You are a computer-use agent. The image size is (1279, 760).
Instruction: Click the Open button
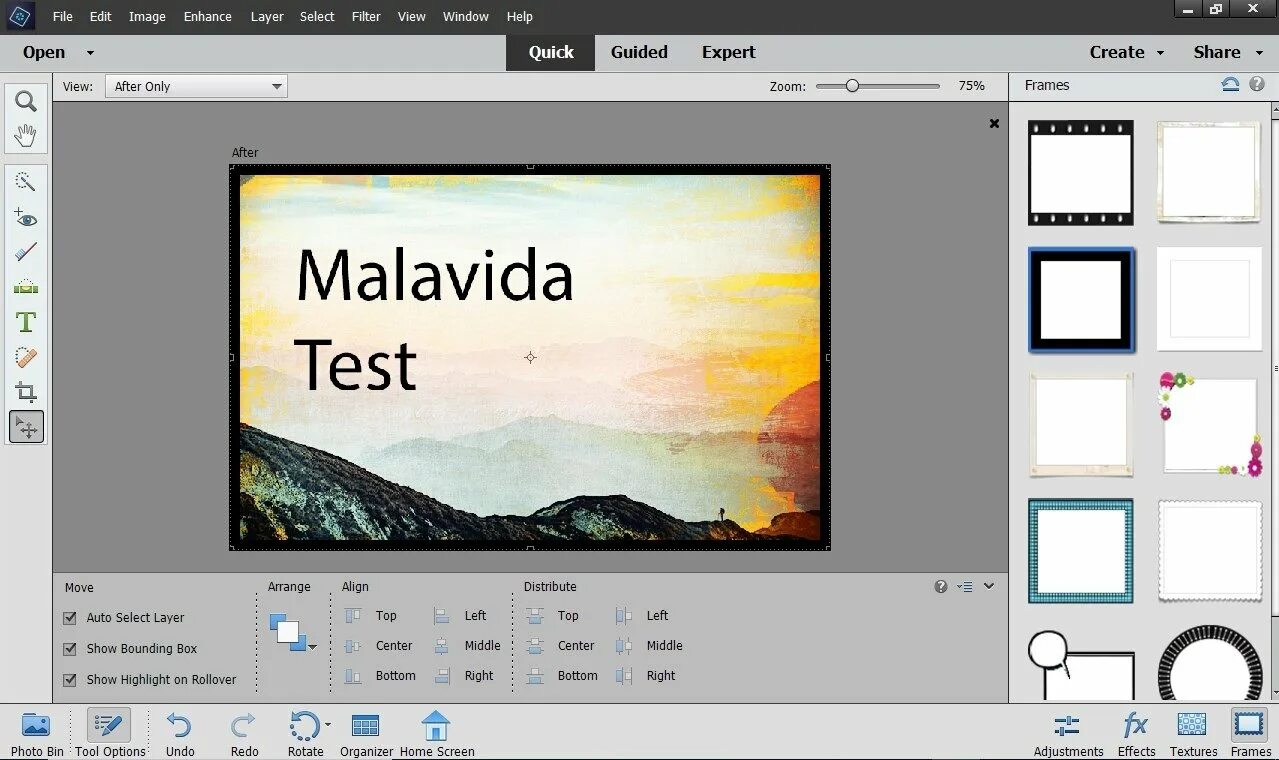click(x=44, y=52)
